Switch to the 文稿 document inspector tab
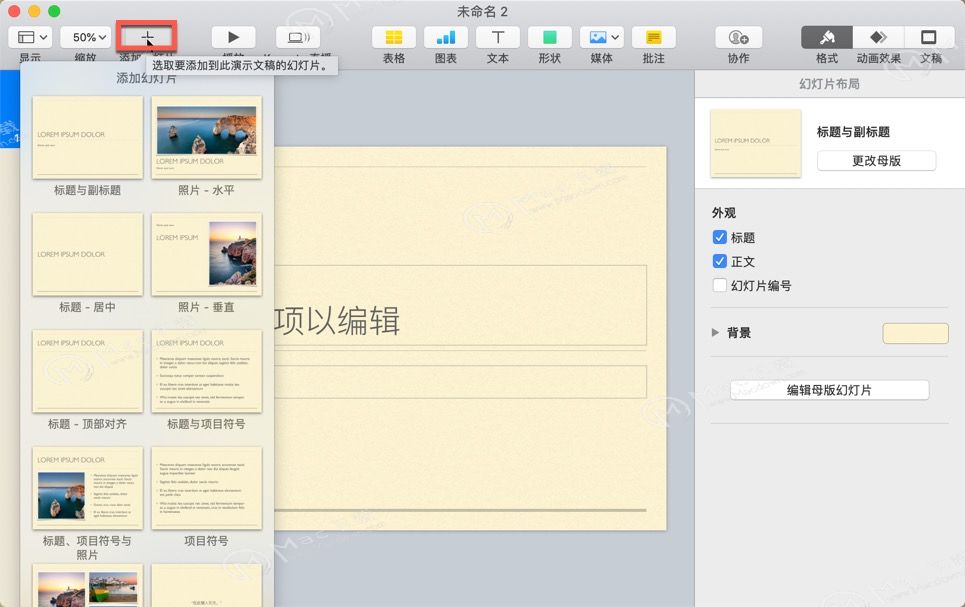 pyautogui.click(x=929, y=37)
